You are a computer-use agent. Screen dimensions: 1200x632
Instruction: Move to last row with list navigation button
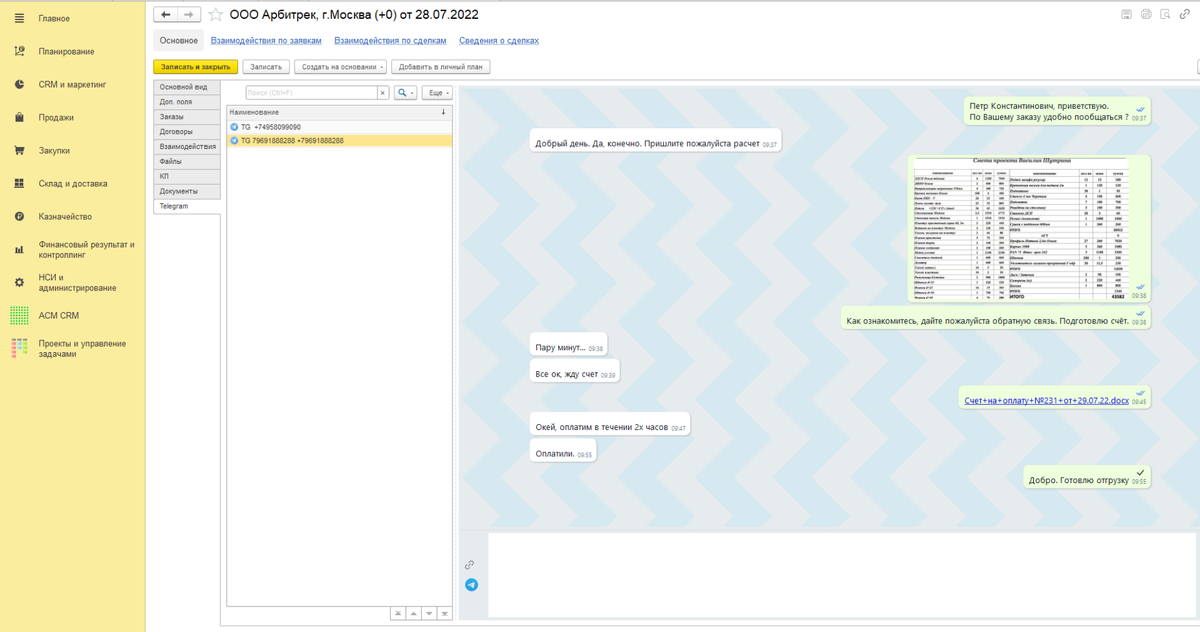pyautogui.click(x=445, y=613)
